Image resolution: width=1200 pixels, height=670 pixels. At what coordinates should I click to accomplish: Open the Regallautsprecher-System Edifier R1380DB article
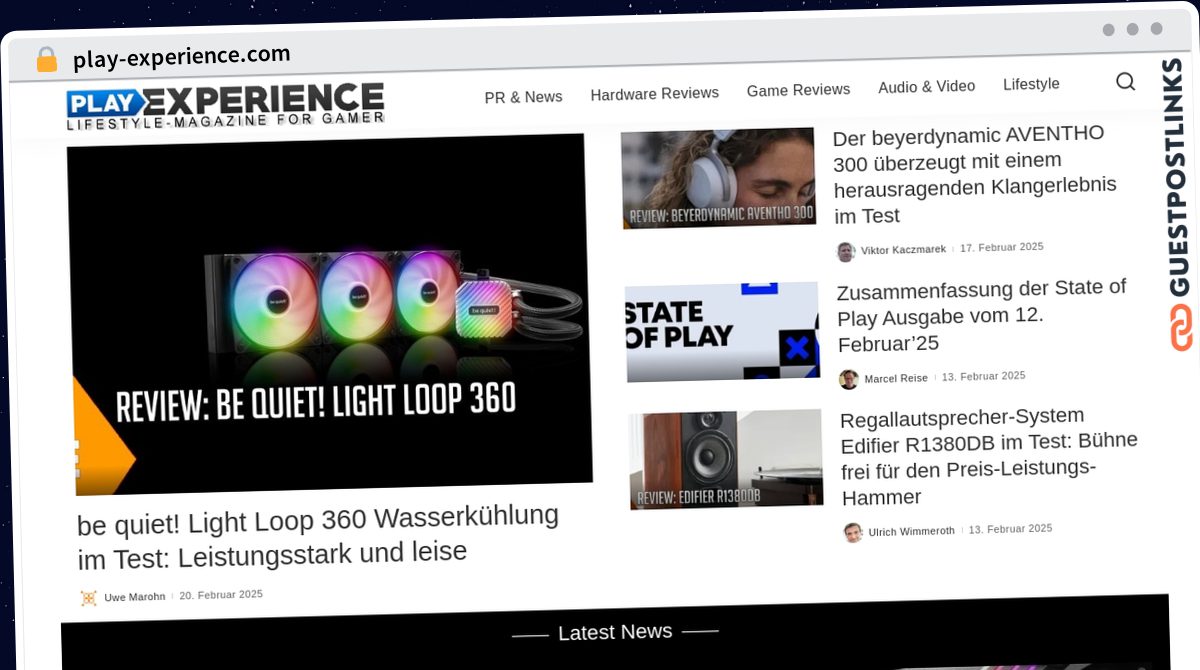tap(989, 456)
